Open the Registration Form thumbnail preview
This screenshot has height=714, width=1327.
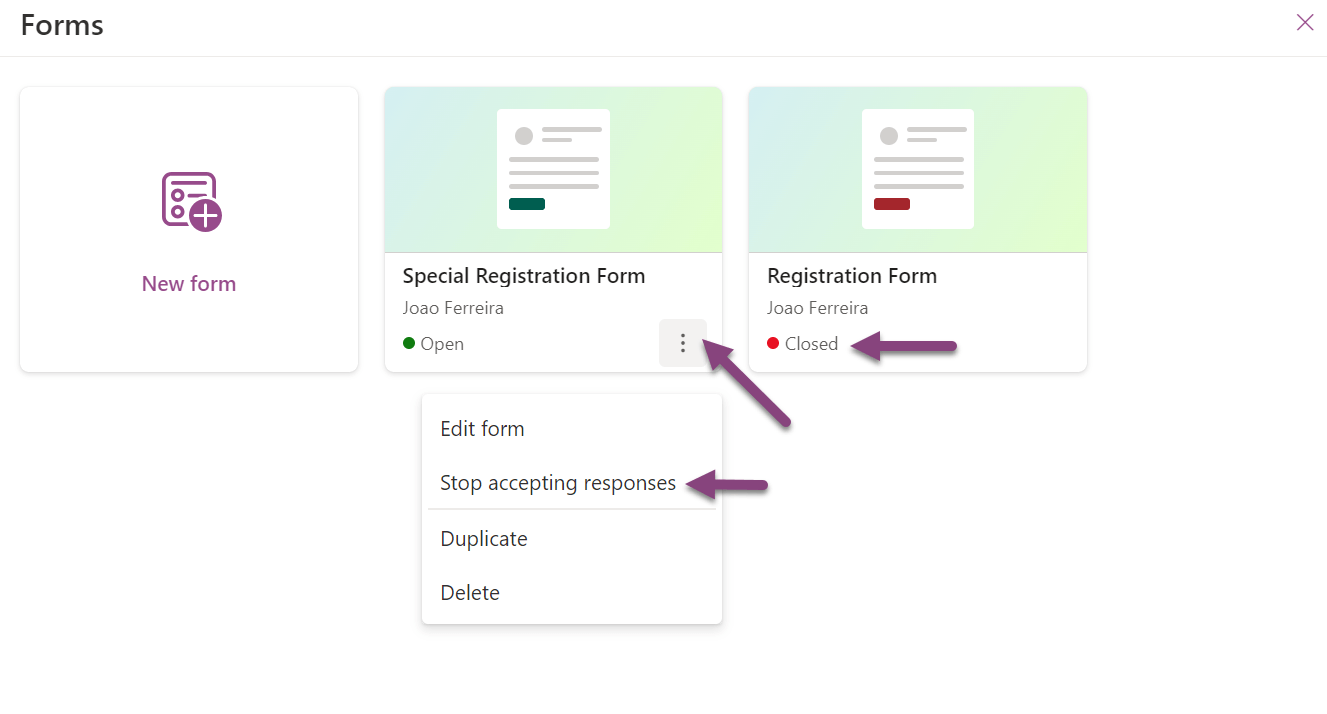point(917,169)
